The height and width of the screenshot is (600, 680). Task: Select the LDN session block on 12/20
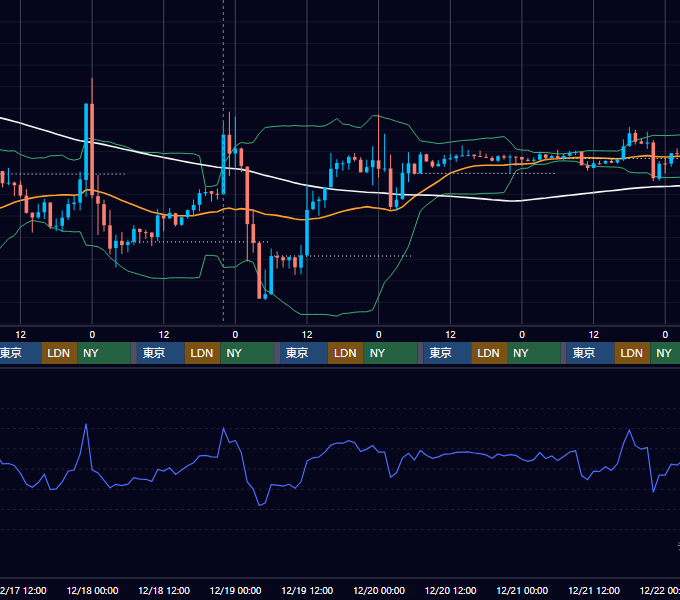(489, 353)
